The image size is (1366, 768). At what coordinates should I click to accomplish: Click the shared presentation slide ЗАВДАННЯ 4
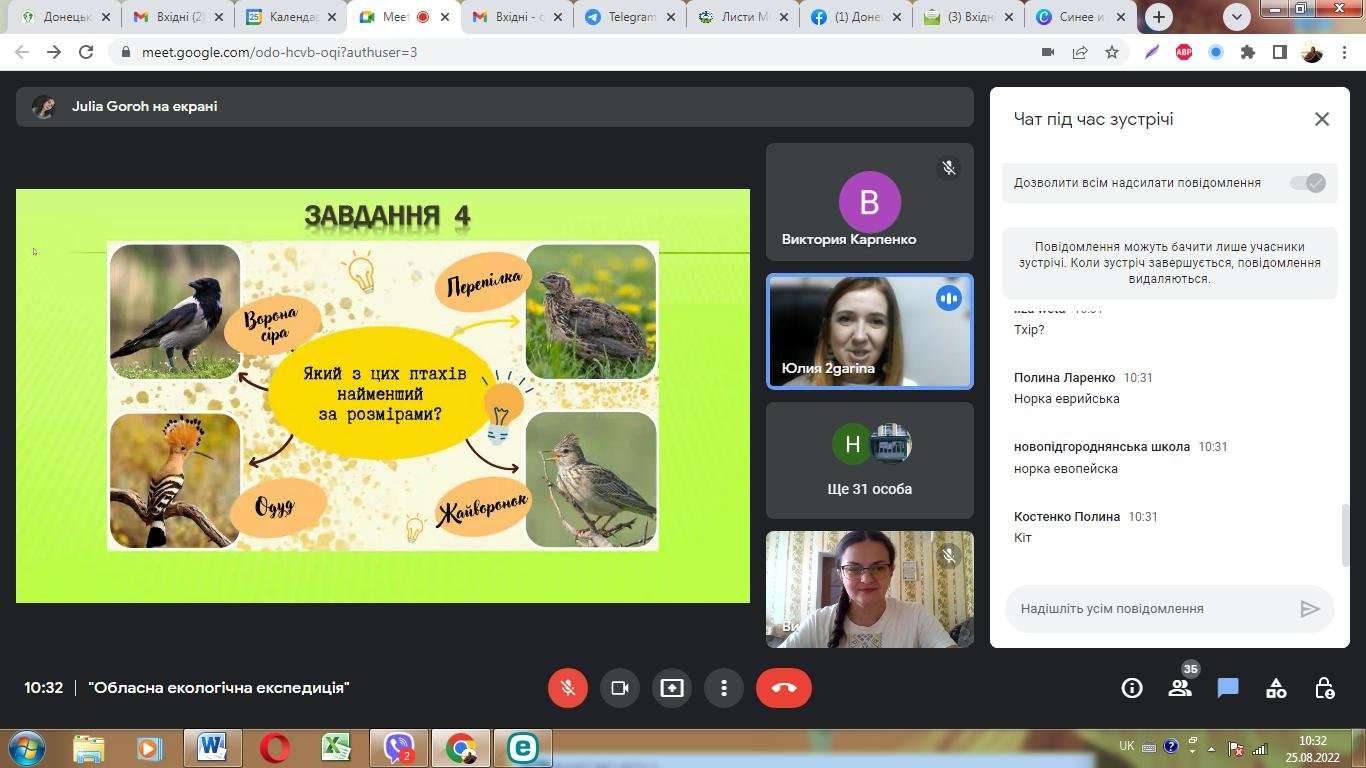click(383, 396)
